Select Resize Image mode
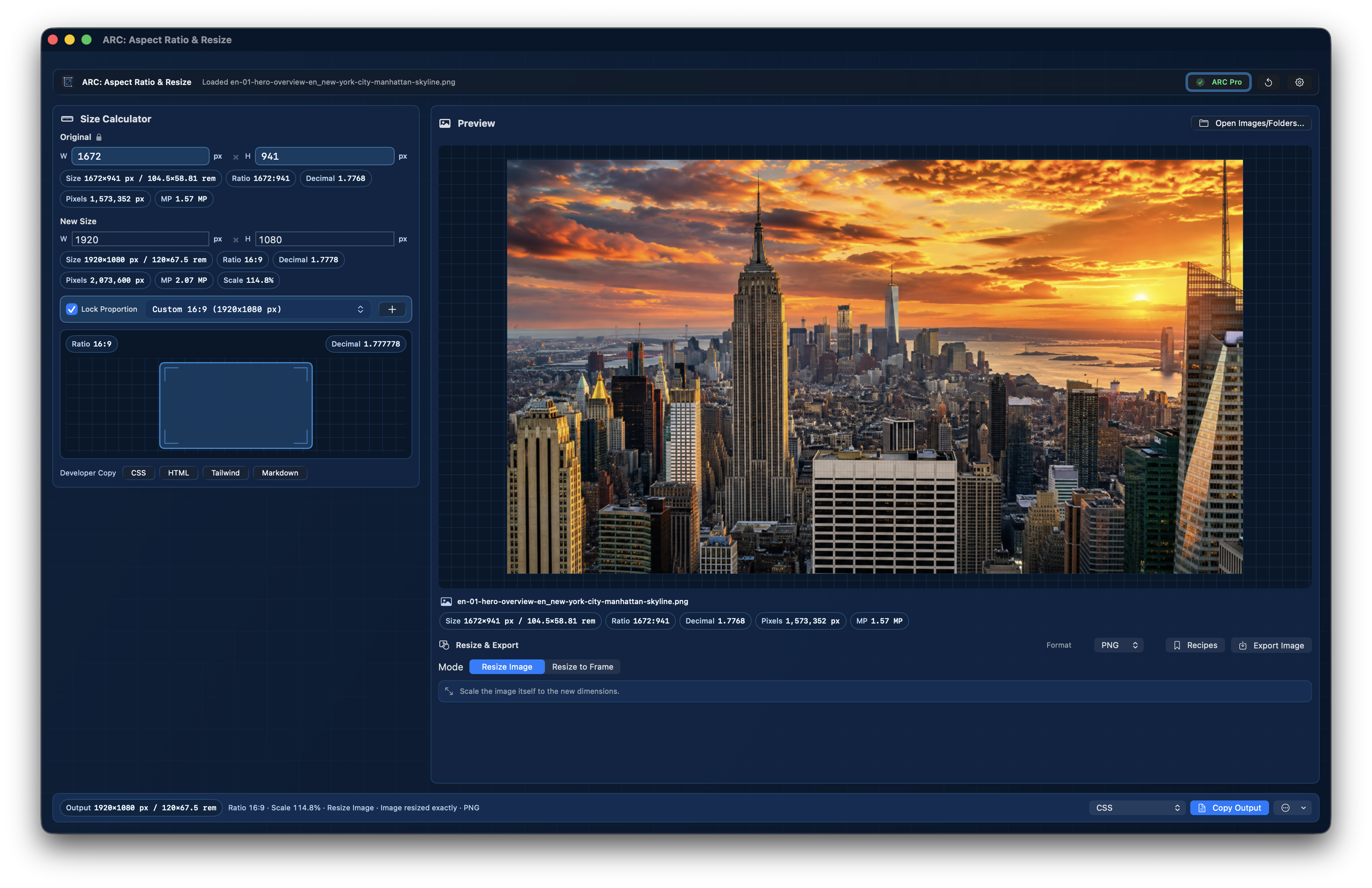Viewport: 1372px width, 888px height. (507, 667)
